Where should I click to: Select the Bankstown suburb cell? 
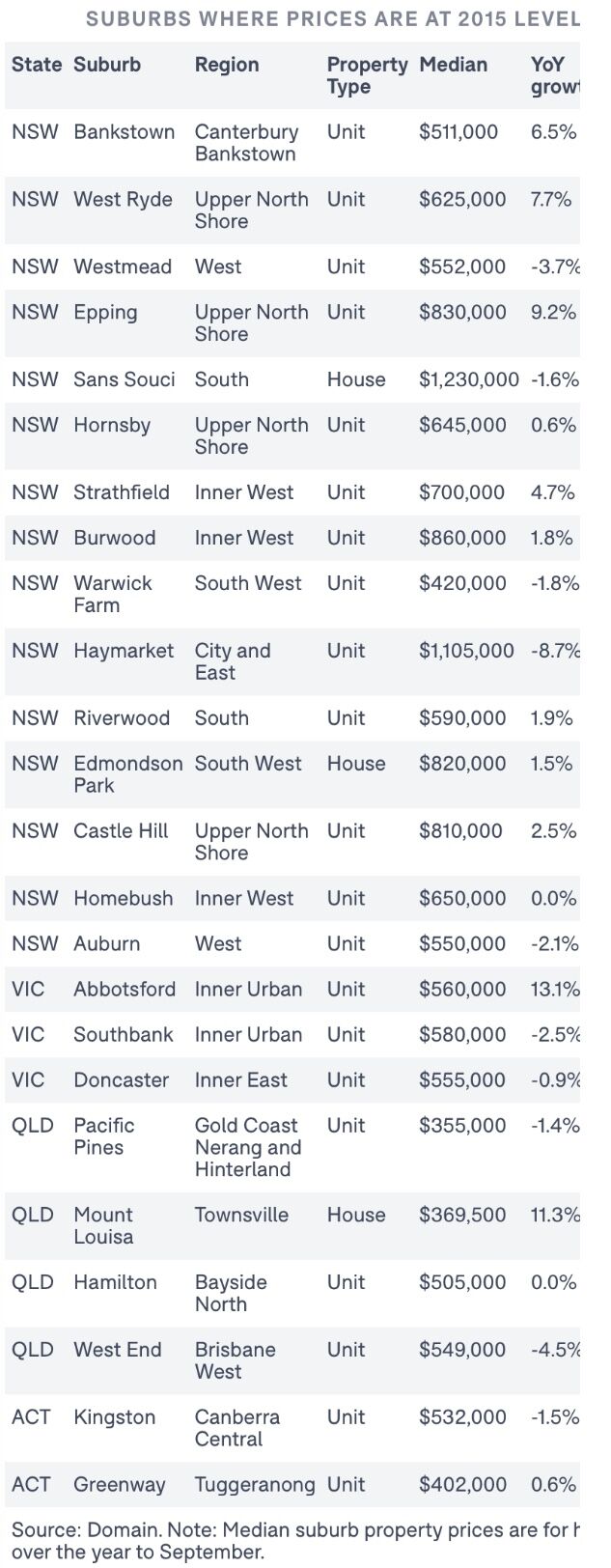125,132
